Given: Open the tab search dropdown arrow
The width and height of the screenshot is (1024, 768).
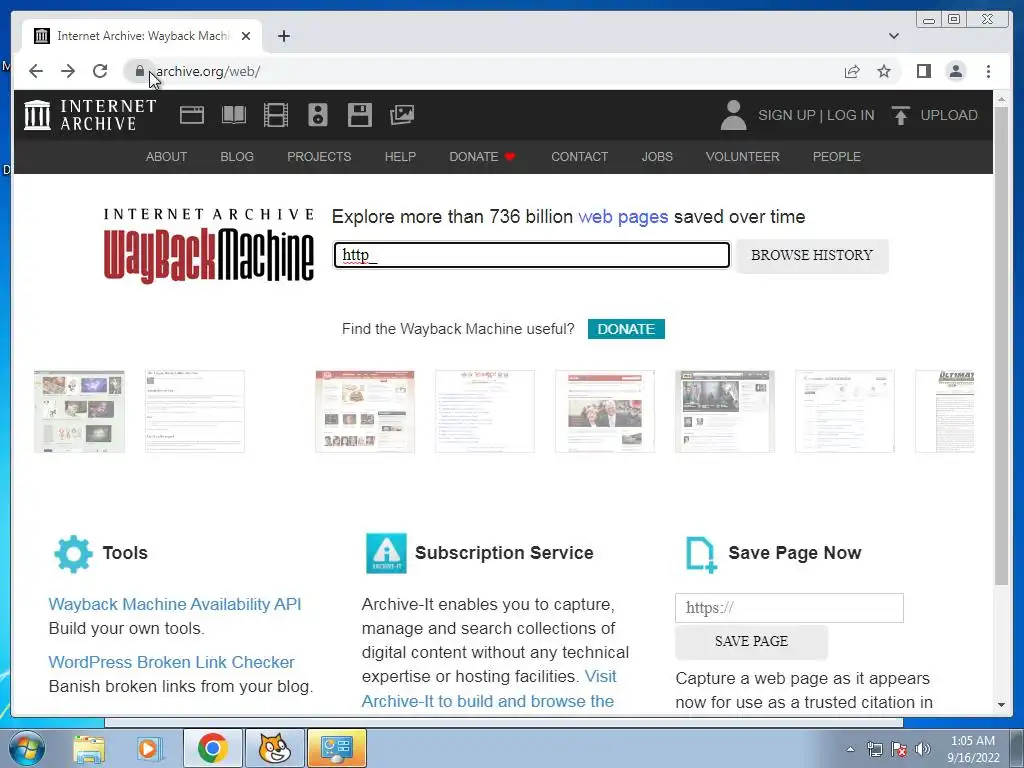Looking at the screenshot, I should (893, 36).
